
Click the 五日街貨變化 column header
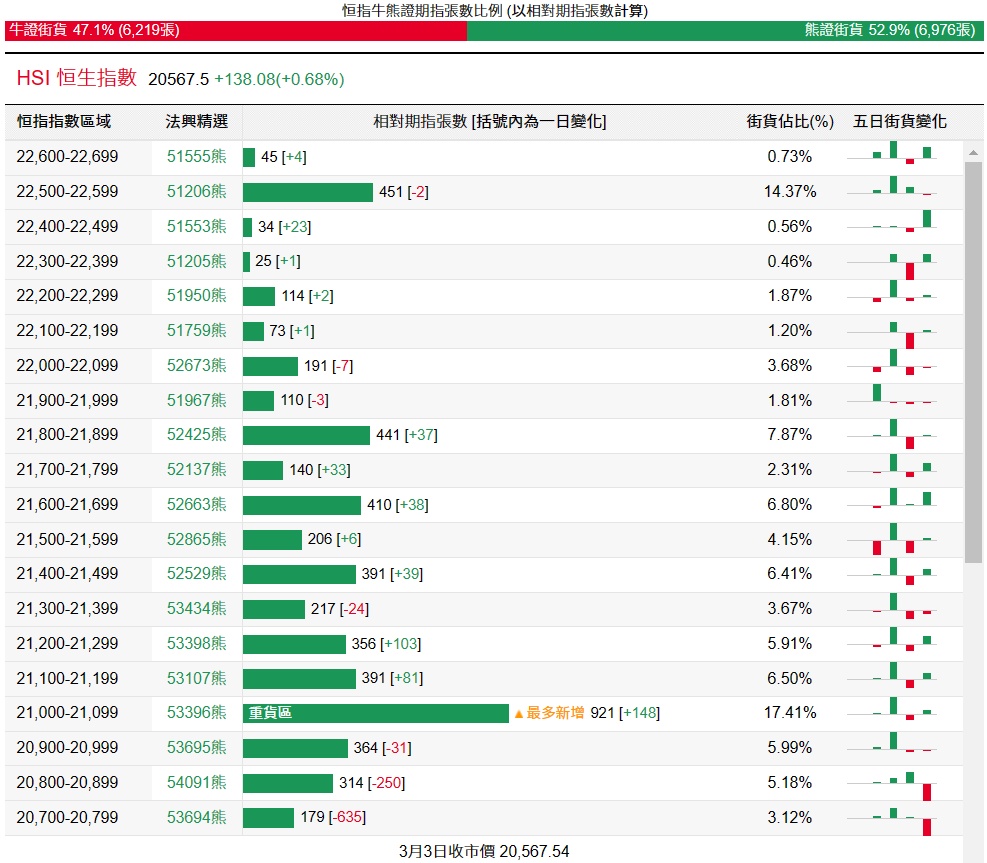(899, 122)
